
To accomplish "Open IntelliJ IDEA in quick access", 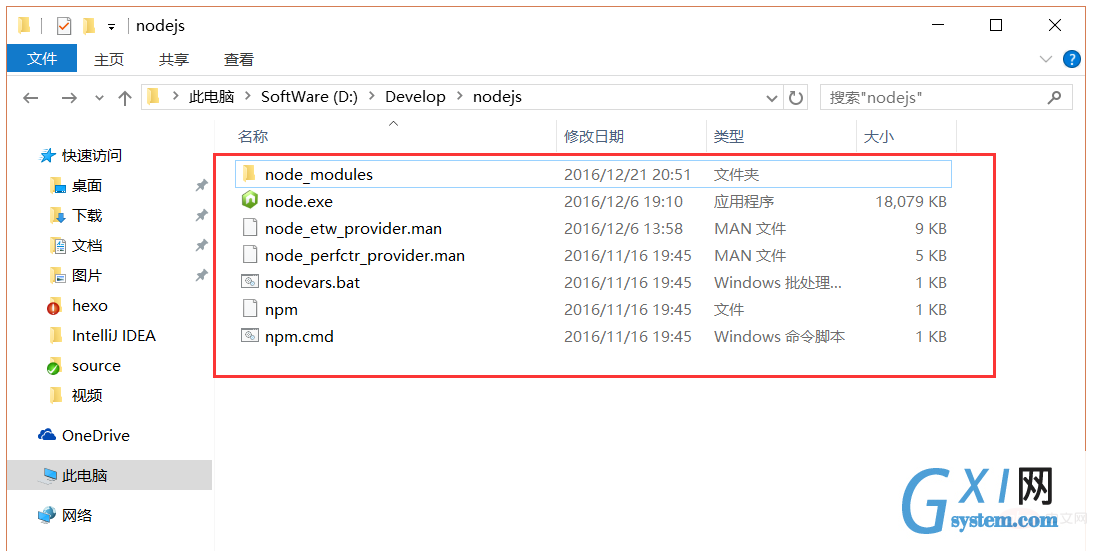I will click(113, 336).
